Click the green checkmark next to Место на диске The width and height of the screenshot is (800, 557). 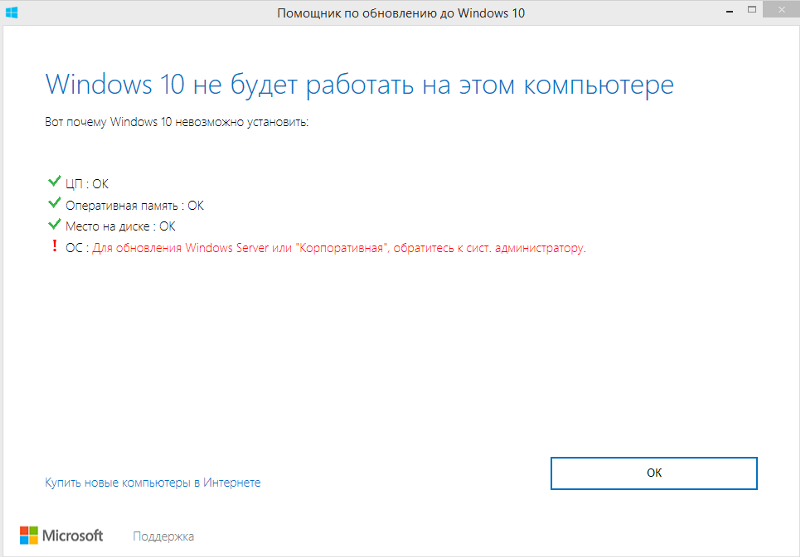point(54,224)
